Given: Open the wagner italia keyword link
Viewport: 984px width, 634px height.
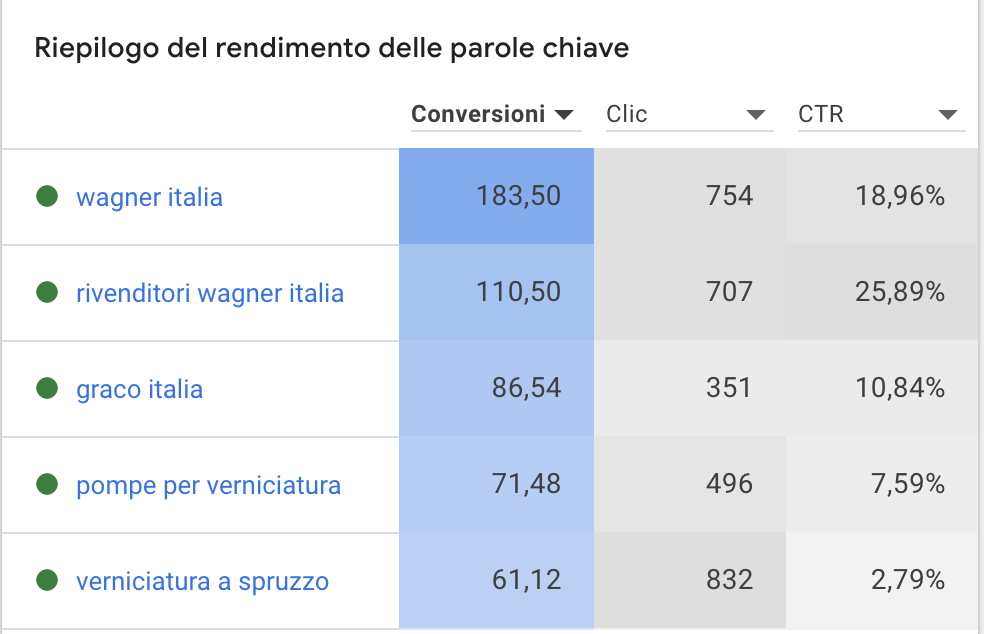Looking at the screenshot, I should (x=149, y=197).
